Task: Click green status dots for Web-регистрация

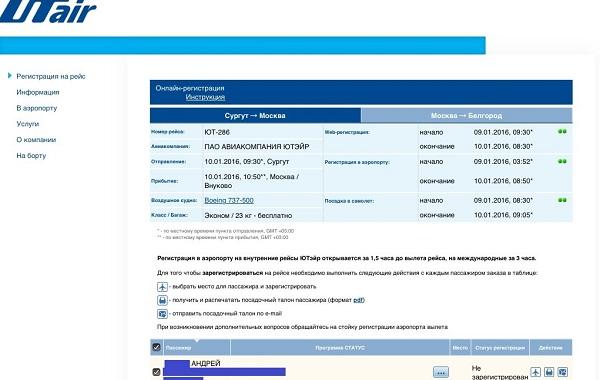Action: 562,132
